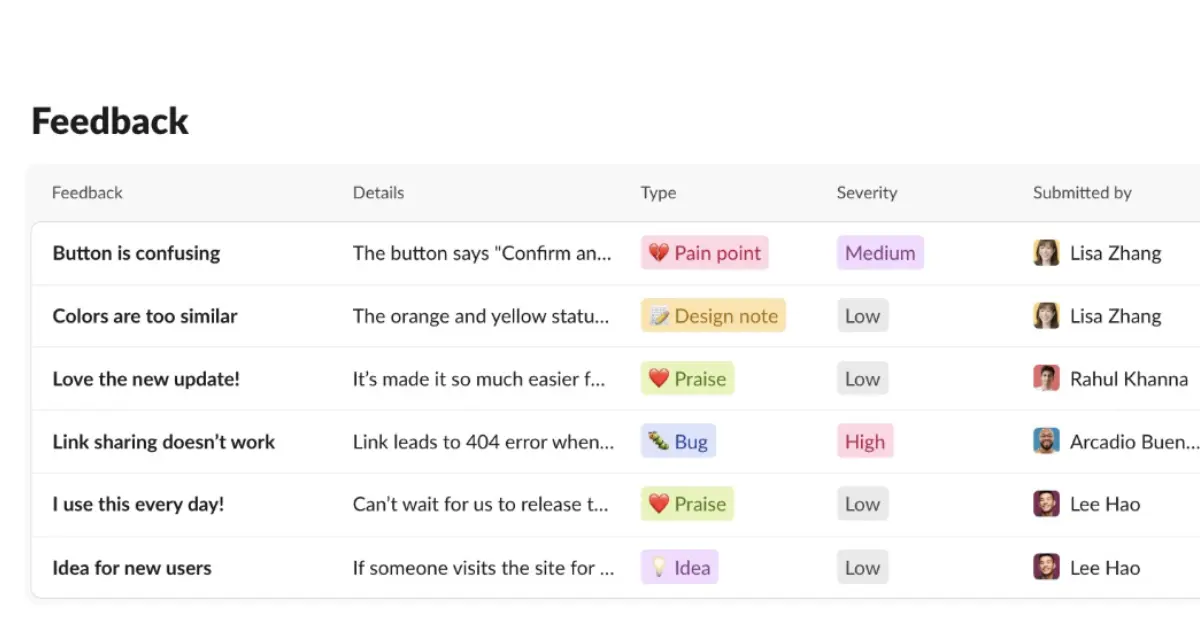Click Arcadio's avatar next to the Bug row
Image resolution: width=1200 pixels, height=628 pixels.
[1046, 440]
